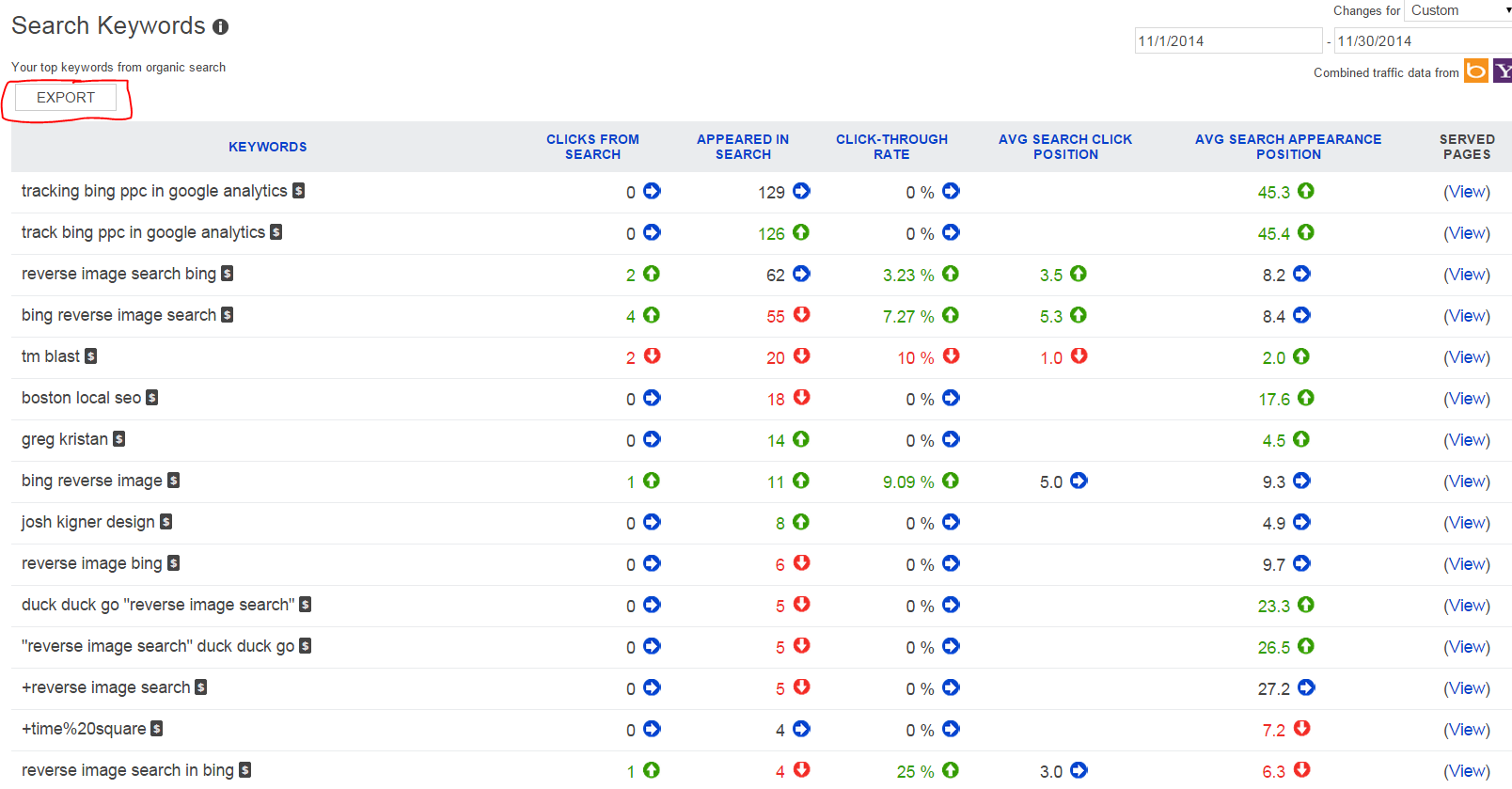The height and width of the screenshot is (789, 1512).
Task: Sort by the KEYWORDS column header
Action: click(268, 147)
